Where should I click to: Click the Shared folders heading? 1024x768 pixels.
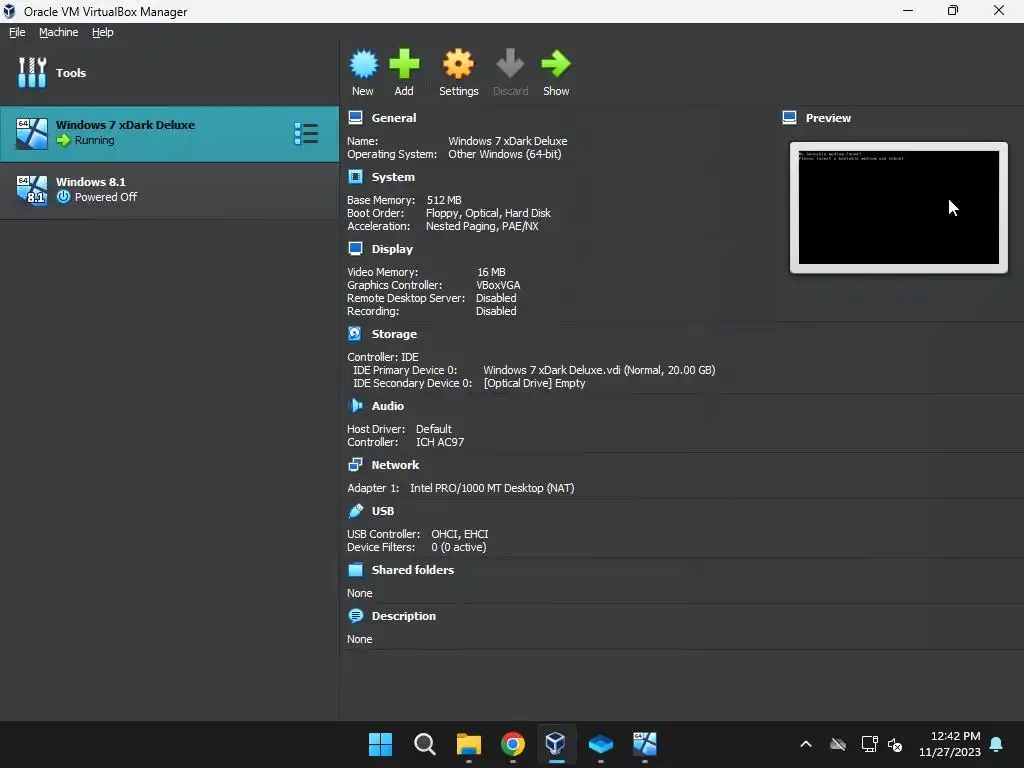click(x=413, y=569)
